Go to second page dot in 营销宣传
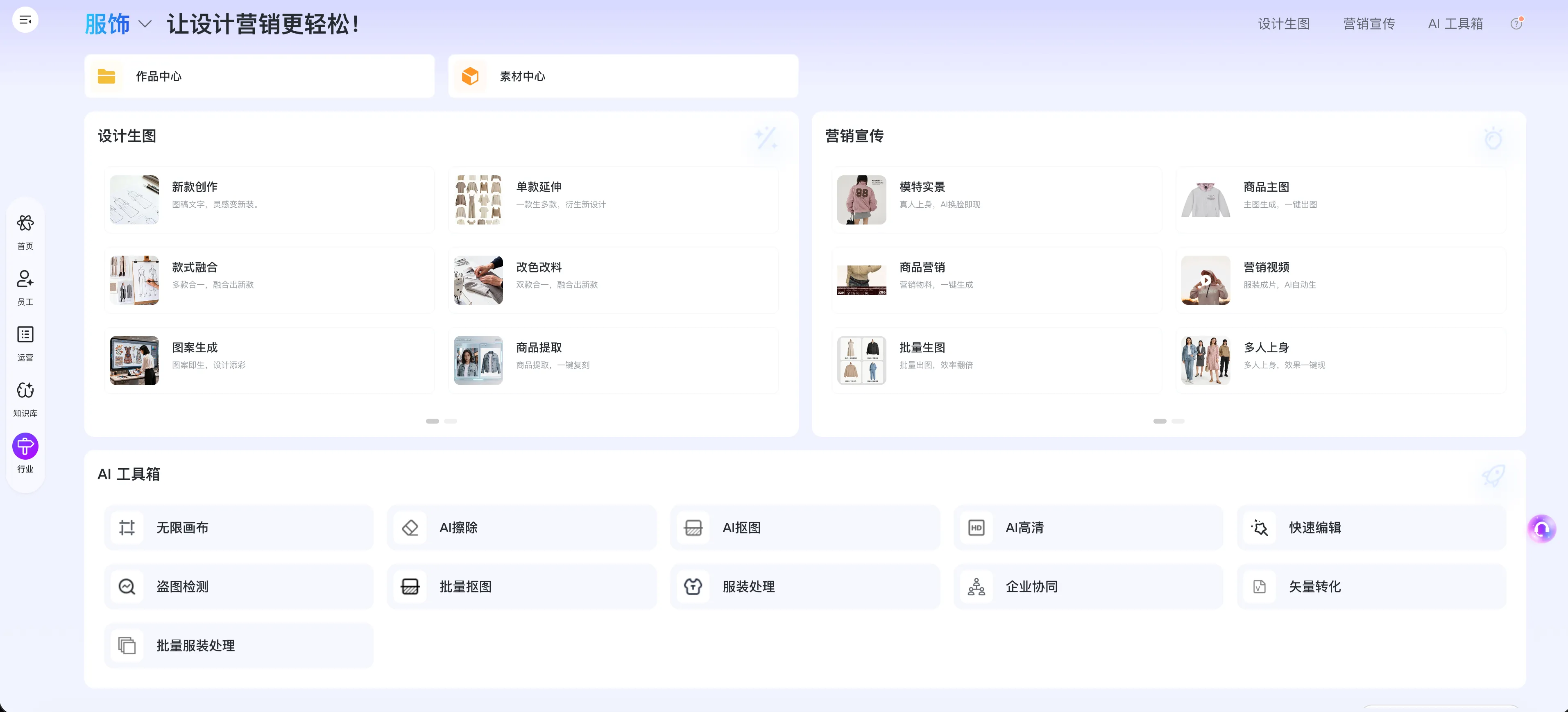 1178,421
